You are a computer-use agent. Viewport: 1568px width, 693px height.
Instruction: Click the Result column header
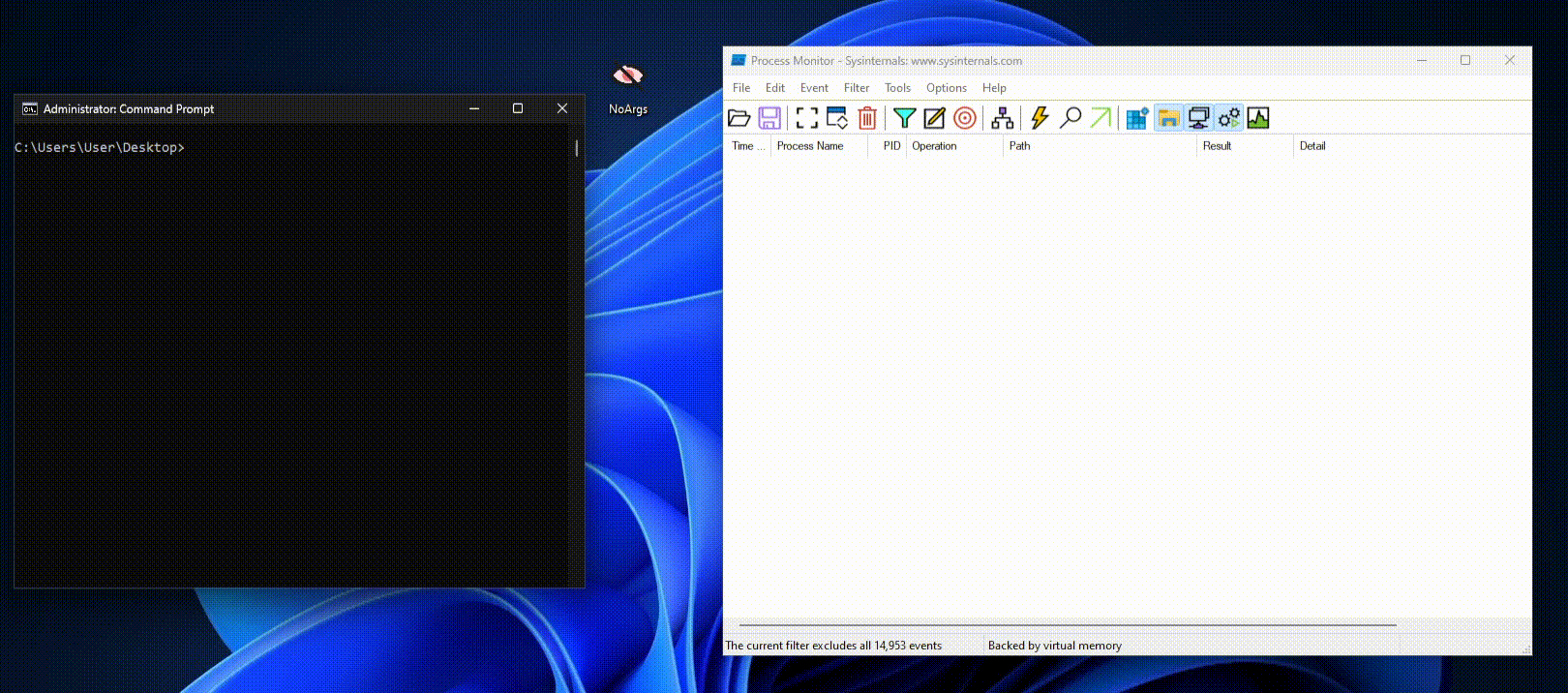pos(1245,146)
